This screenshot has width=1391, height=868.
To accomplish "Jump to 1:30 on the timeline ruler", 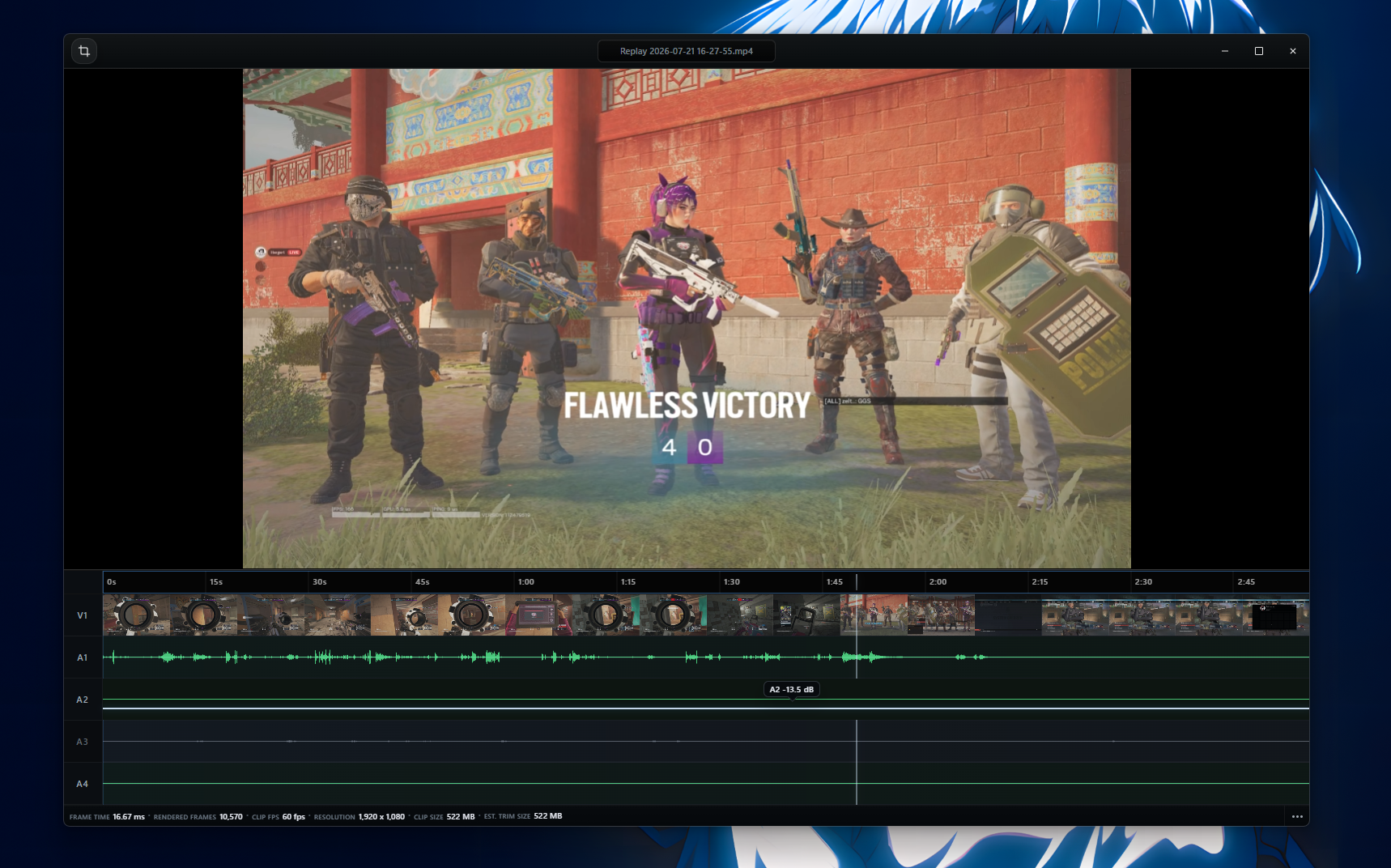I will coord(732,582).
